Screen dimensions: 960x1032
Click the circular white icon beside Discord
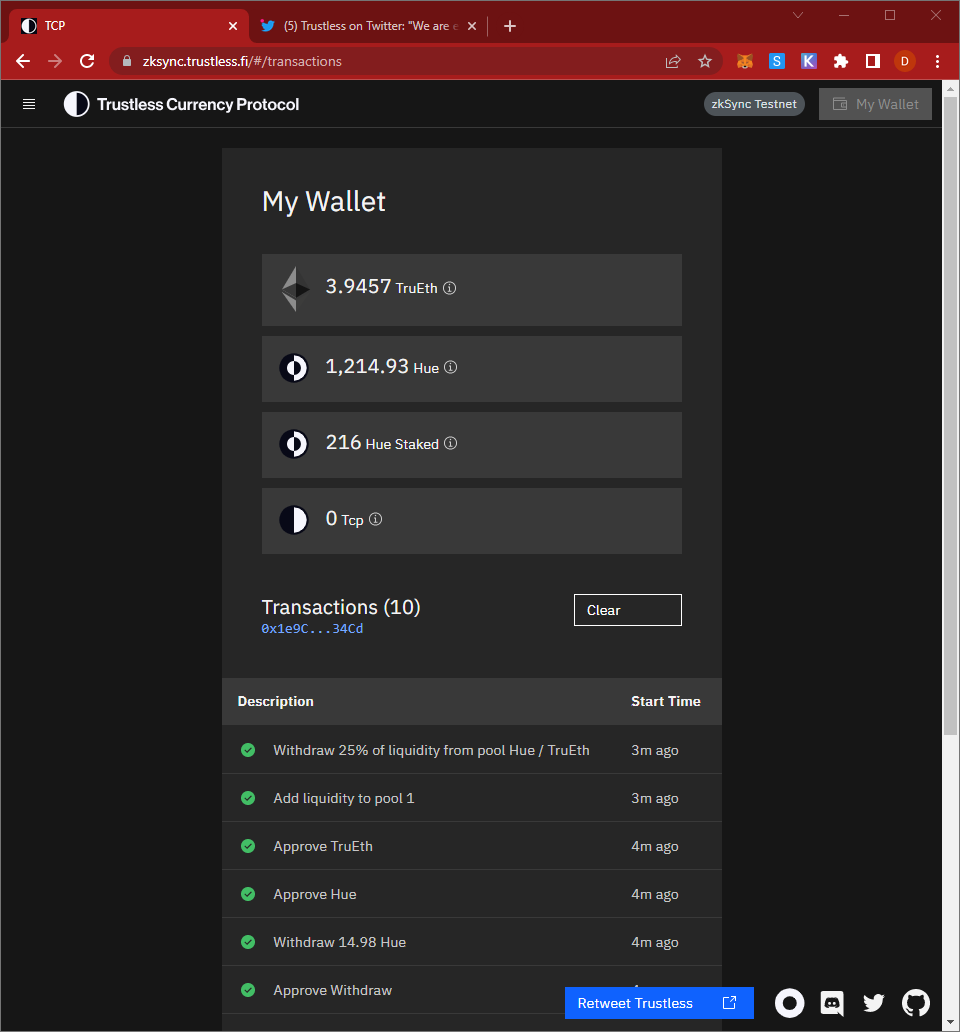point(790,1003)
